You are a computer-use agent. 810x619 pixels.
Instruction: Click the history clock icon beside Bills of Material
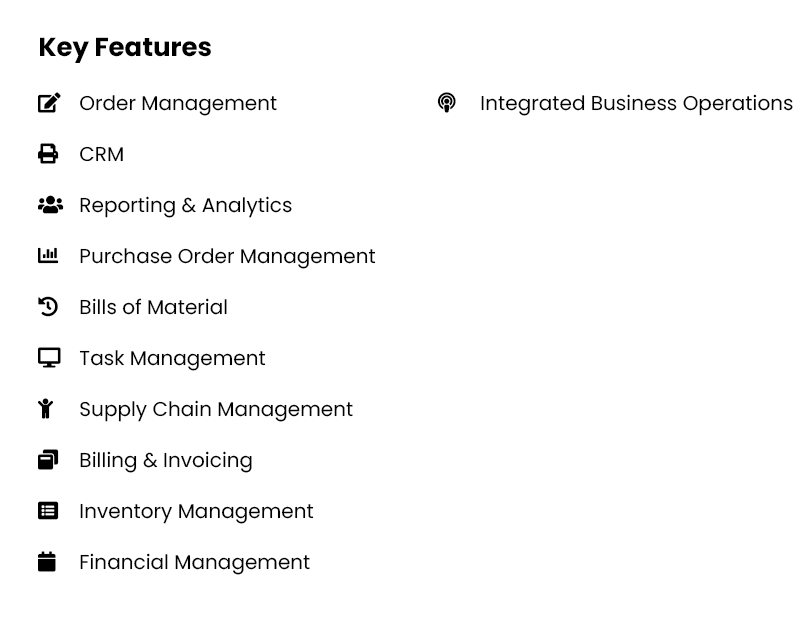48,306
